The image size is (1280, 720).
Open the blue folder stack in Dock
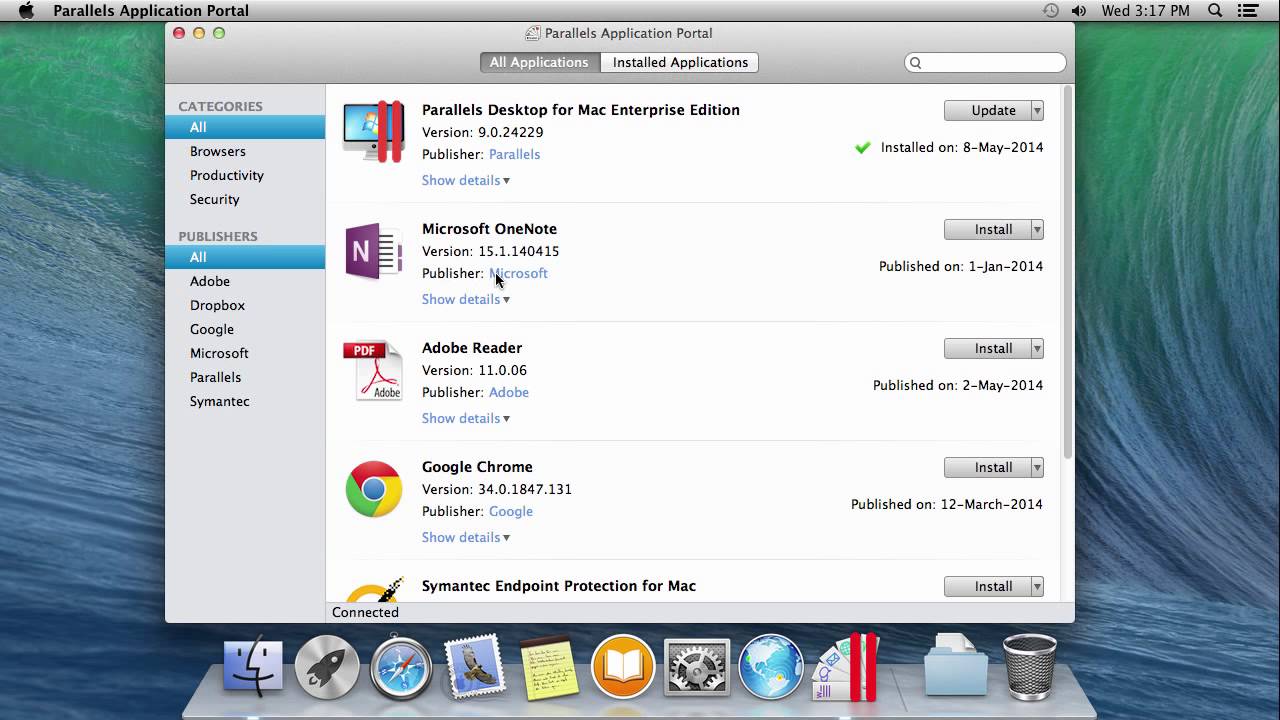point(956,664)
